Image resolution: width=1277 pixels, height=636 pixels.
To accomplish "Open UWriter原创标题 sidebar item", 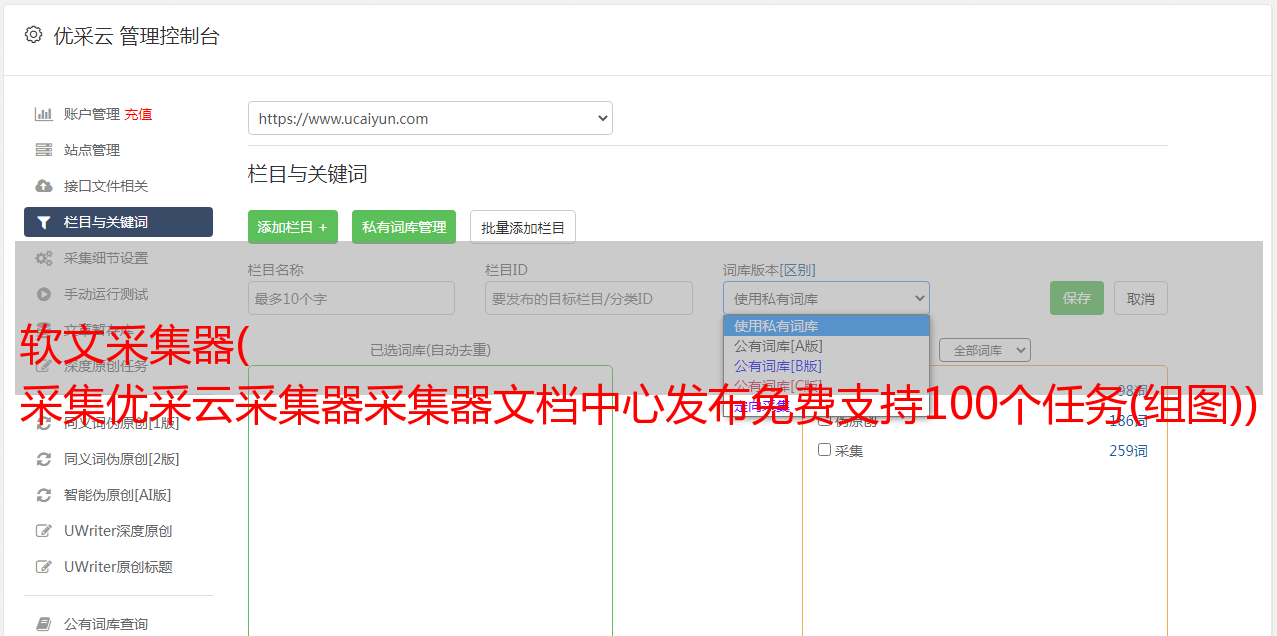I will click(x=118, y=567).
